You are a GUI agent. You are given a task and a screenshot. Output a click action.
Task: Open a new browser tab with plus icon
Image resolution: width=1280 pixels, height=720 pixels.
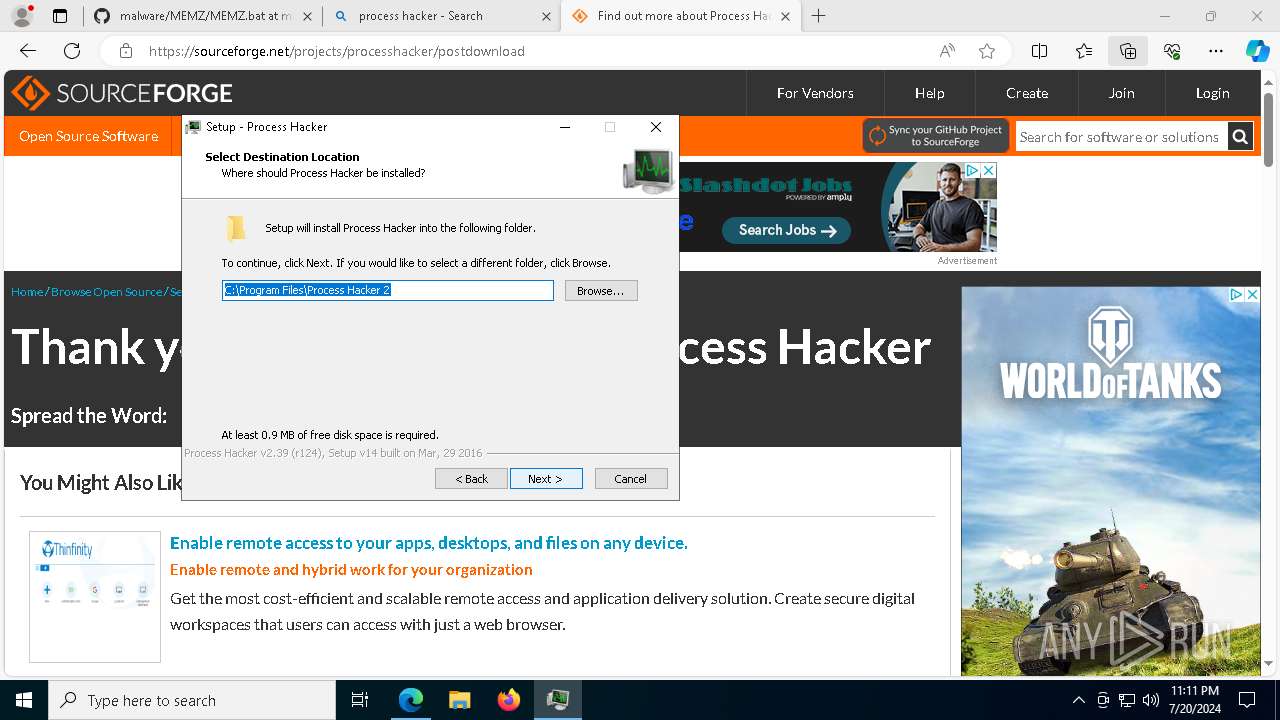coord(819,16)
